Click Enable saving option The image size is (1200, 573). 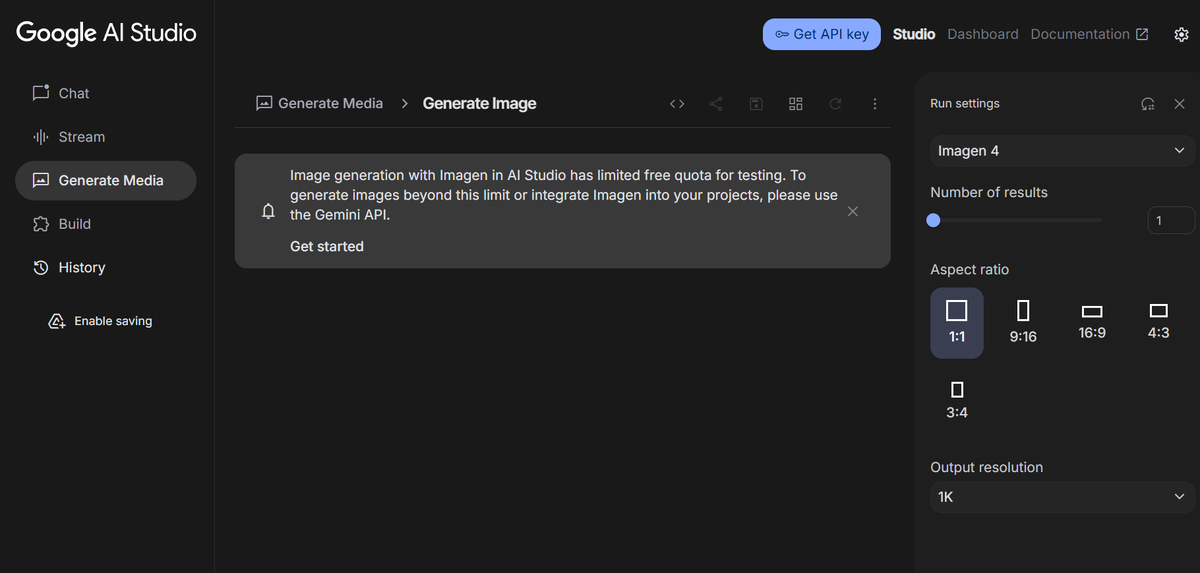point(101,321)
